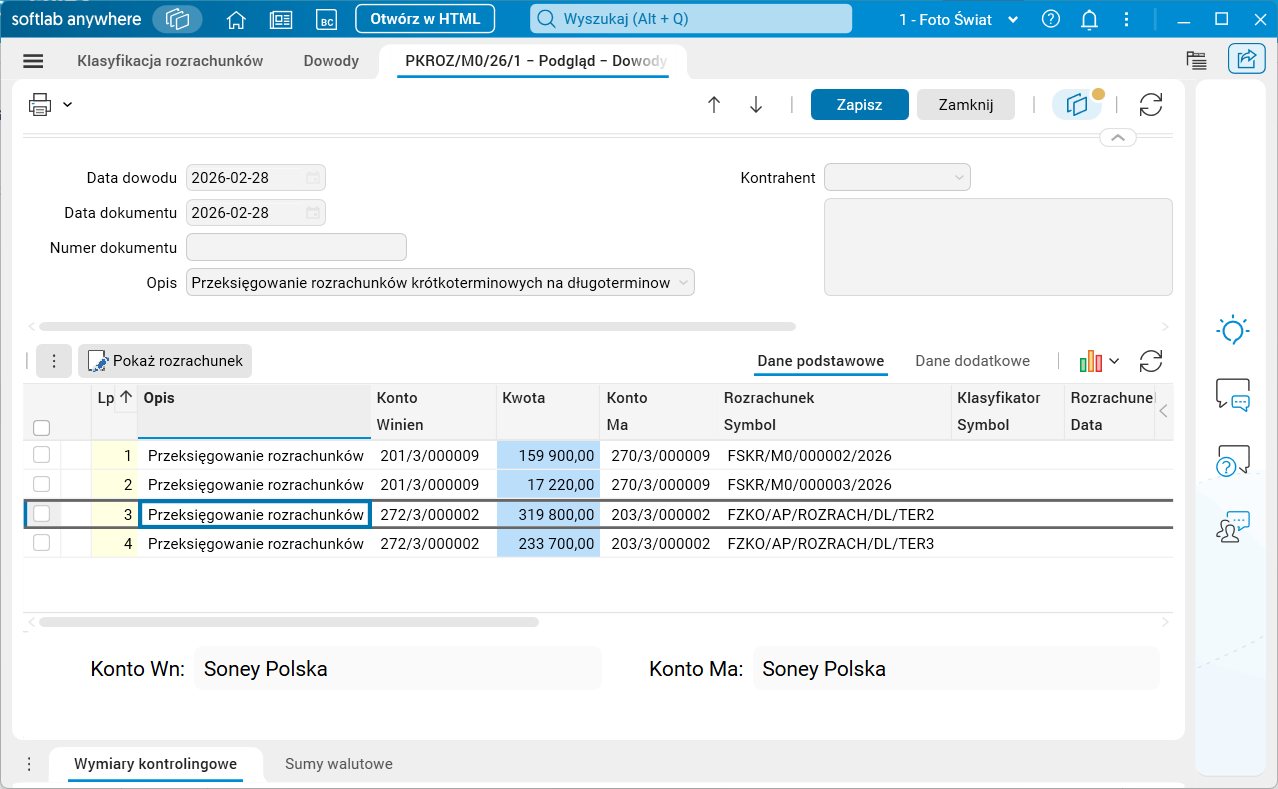Click the home icon in top bar
Screen dimensions: 1278x789
[236, 19]
